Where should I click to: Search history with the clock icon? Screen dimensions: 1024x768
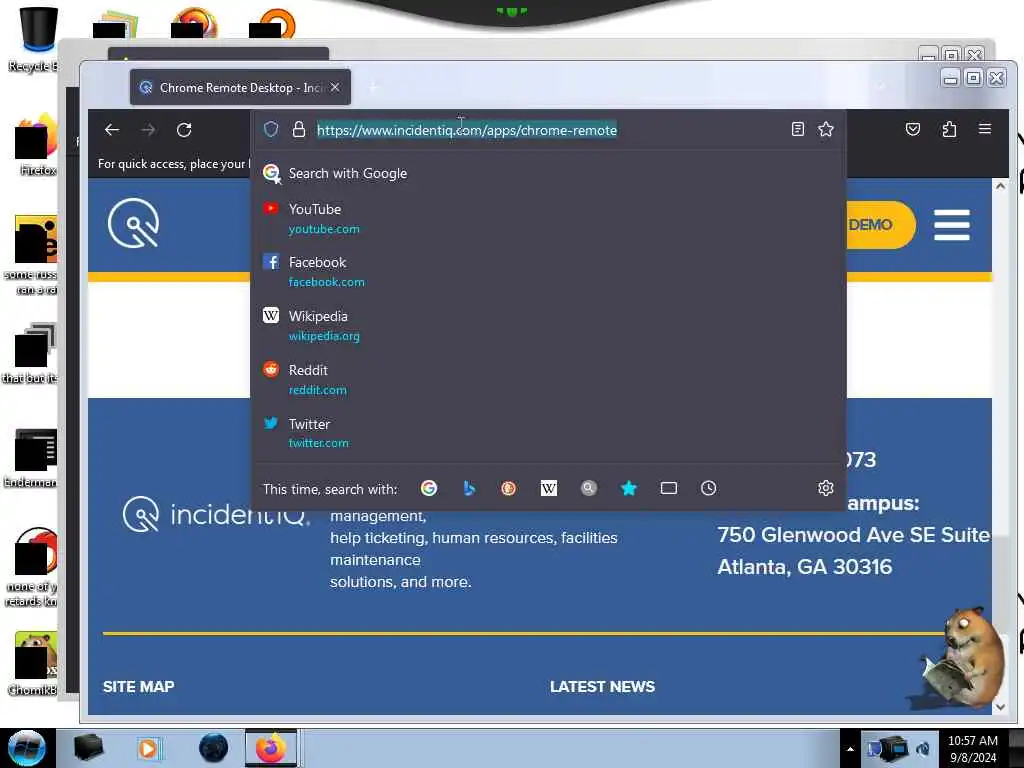tap(709, 488)
